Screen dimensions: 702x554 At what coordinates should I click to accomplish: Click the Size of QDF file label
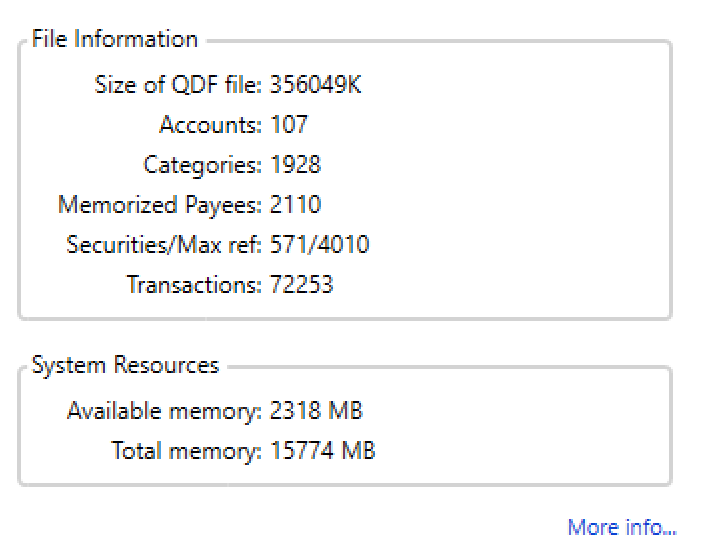pyautogui.click(x=178, y=85)
